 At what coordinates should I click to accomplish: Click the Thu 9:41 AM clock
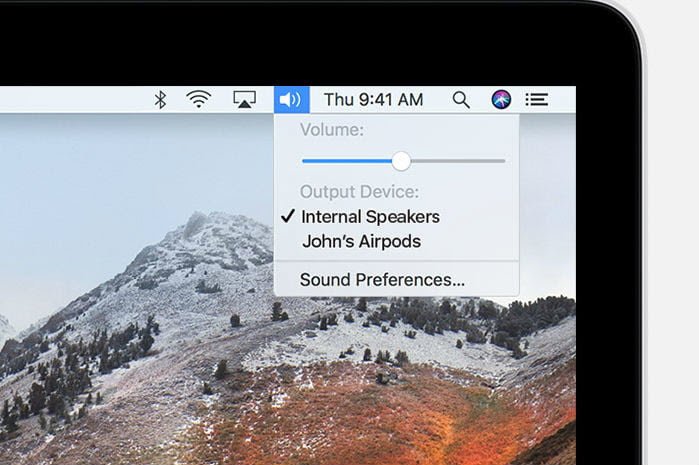[373, 99]
